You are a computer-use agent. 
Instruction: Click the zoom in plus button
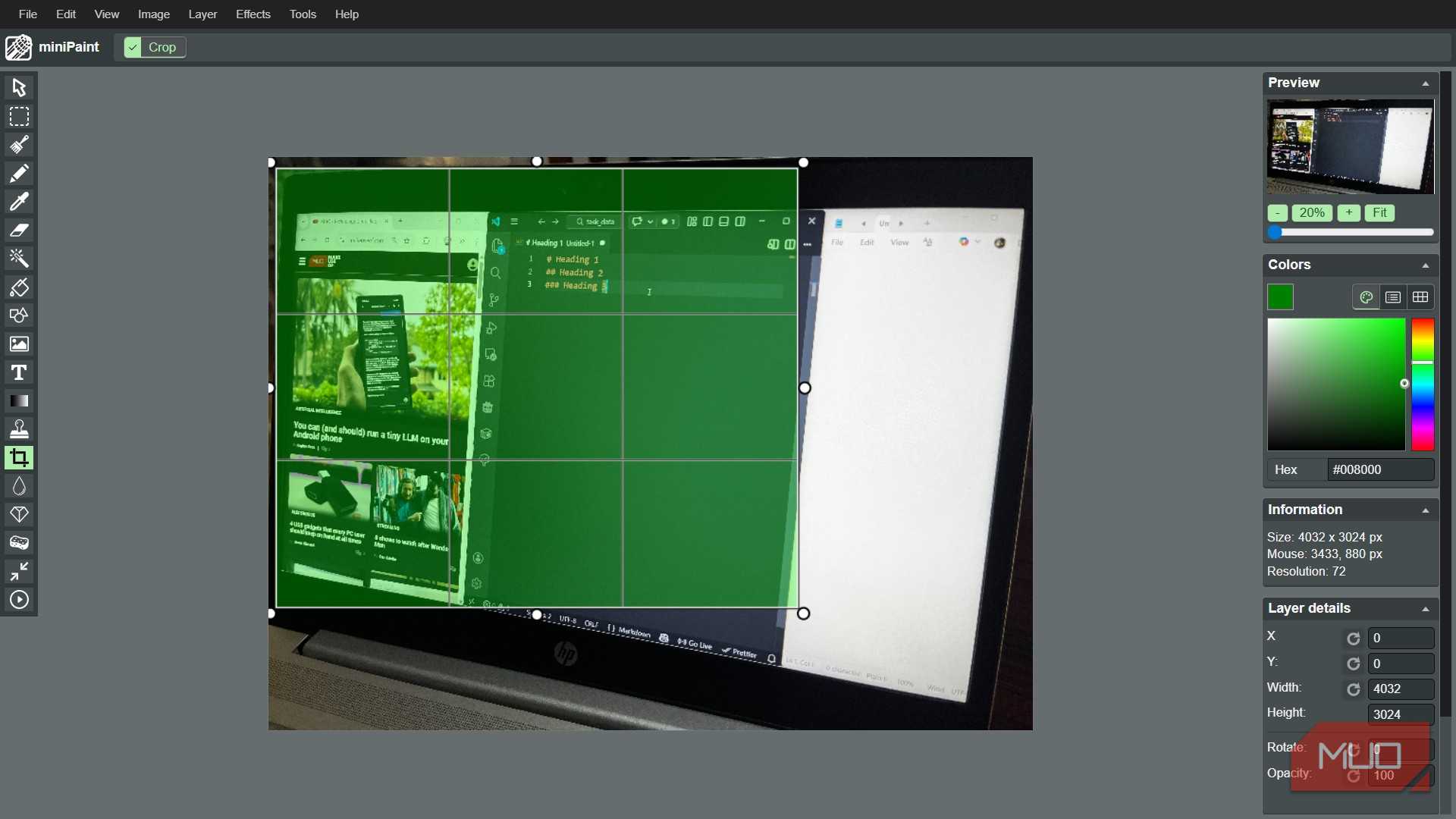[1348, 213]
